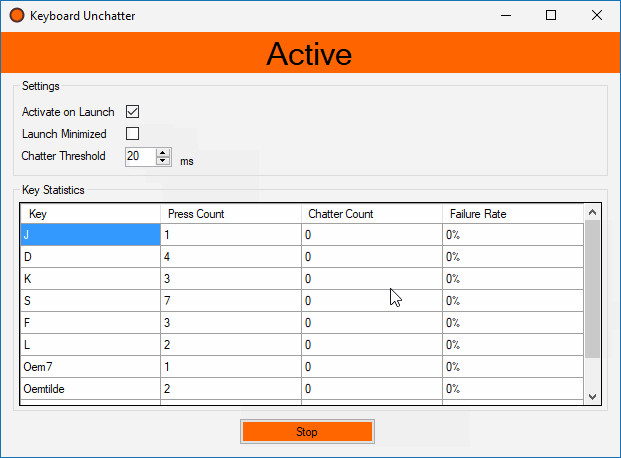Screen dimensions: 621x458
Task: Minimize the Keyboard Unchatter window
Action: coord(506,15)
